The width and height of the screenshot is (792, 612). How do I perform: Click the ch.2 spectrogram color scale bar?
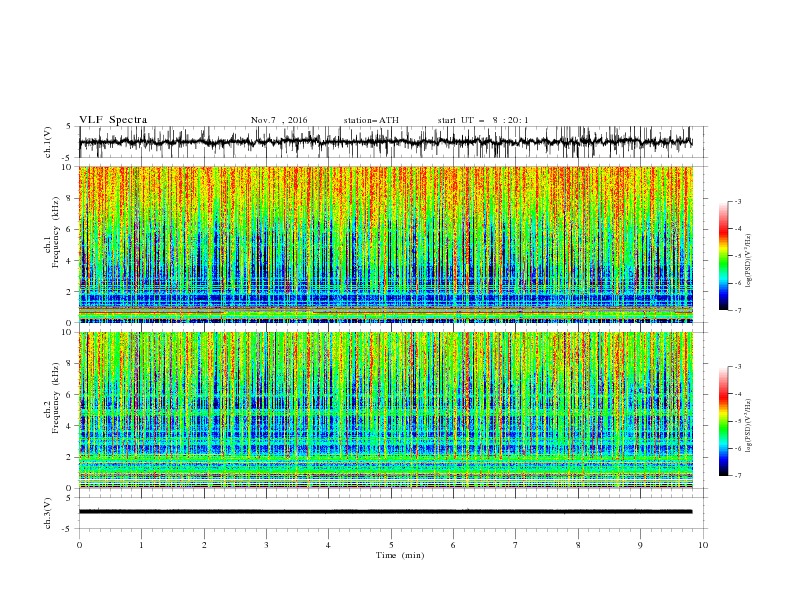click(x=723, y=421)
